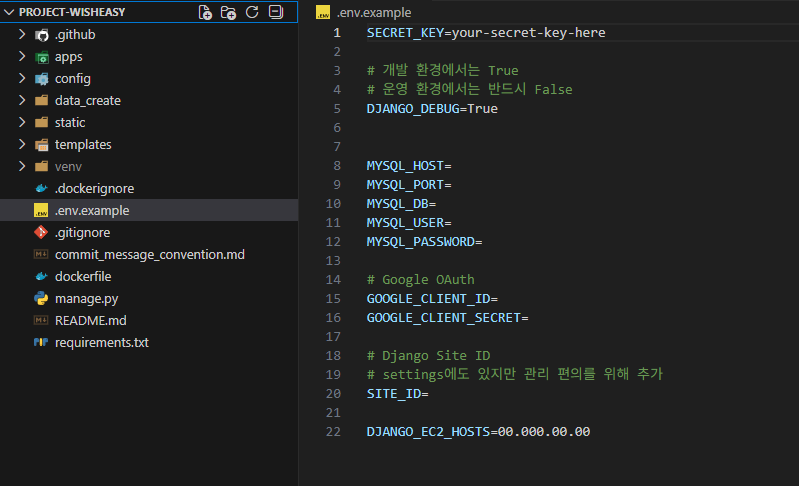799x486 pixels.
Task: Click the New File icon in explorer header
Action: click(205, 12)
